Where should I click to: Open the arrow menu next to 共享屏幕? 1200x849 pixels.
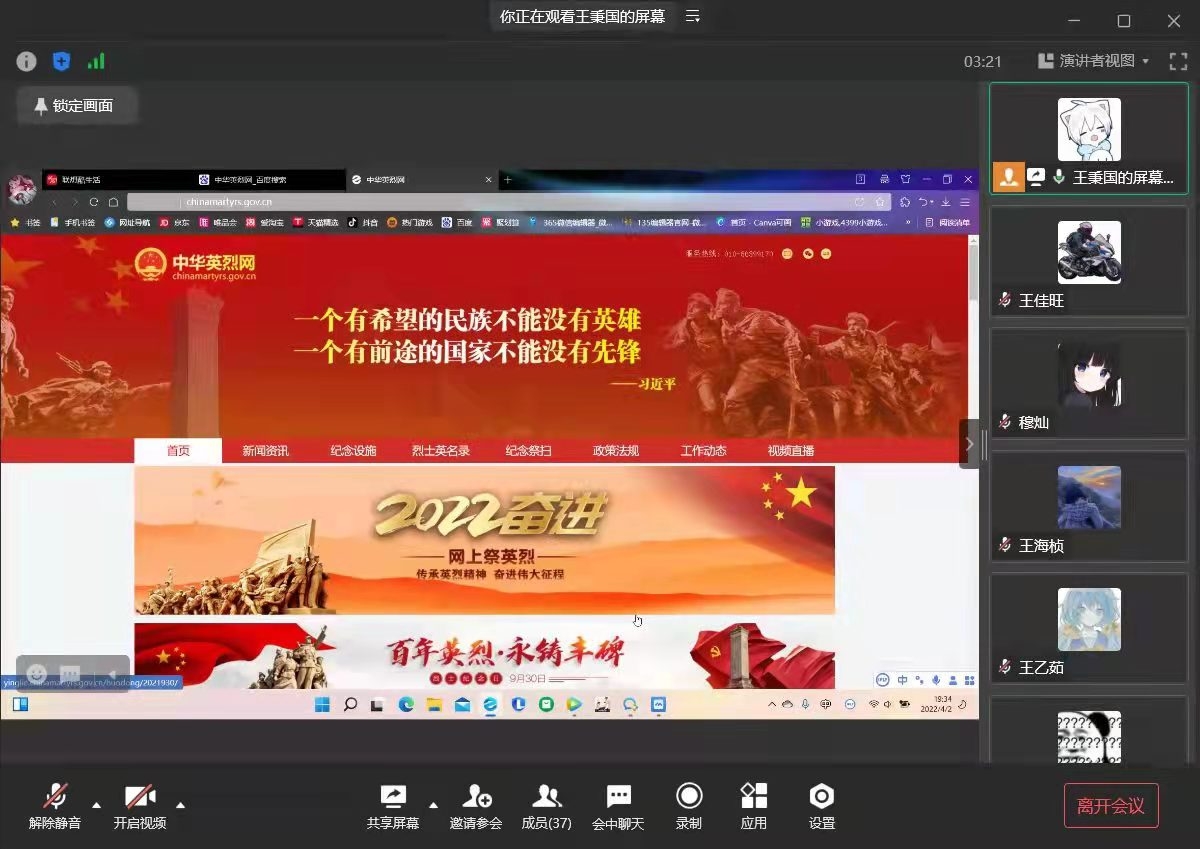pos(433,804)
